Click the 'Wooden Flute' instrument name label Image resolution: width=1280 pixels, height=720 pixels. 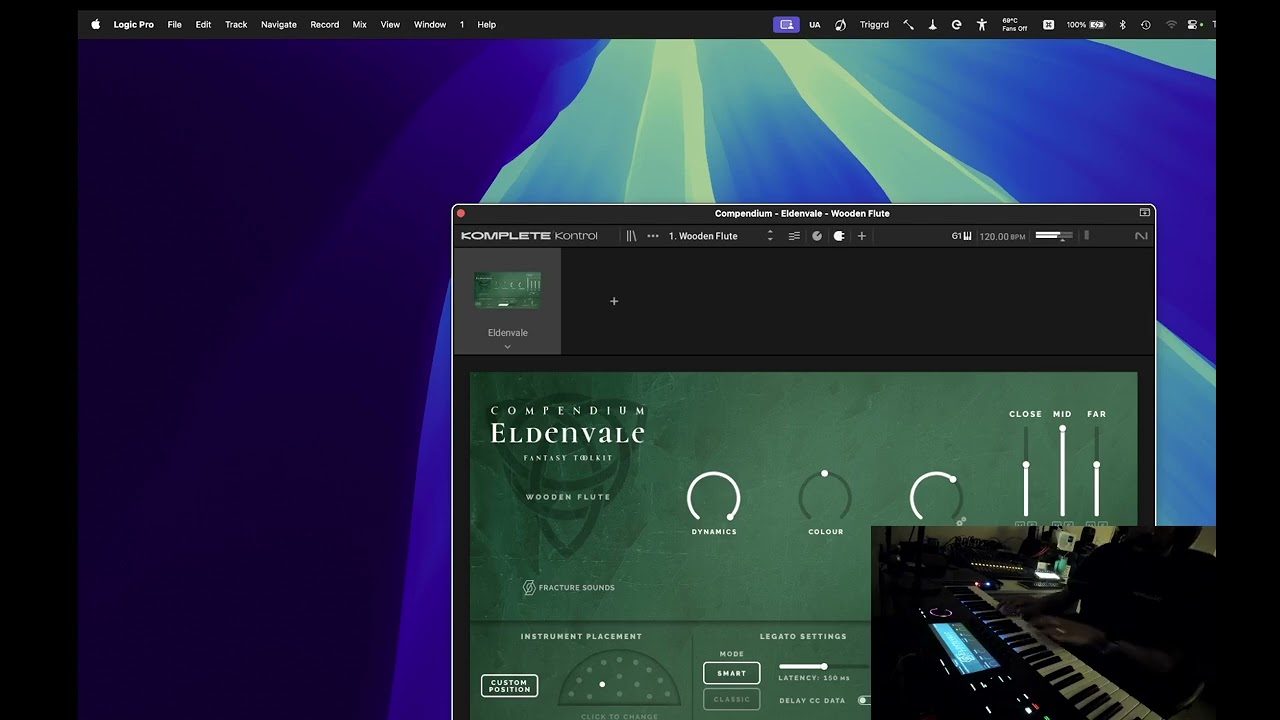point(568,497)
